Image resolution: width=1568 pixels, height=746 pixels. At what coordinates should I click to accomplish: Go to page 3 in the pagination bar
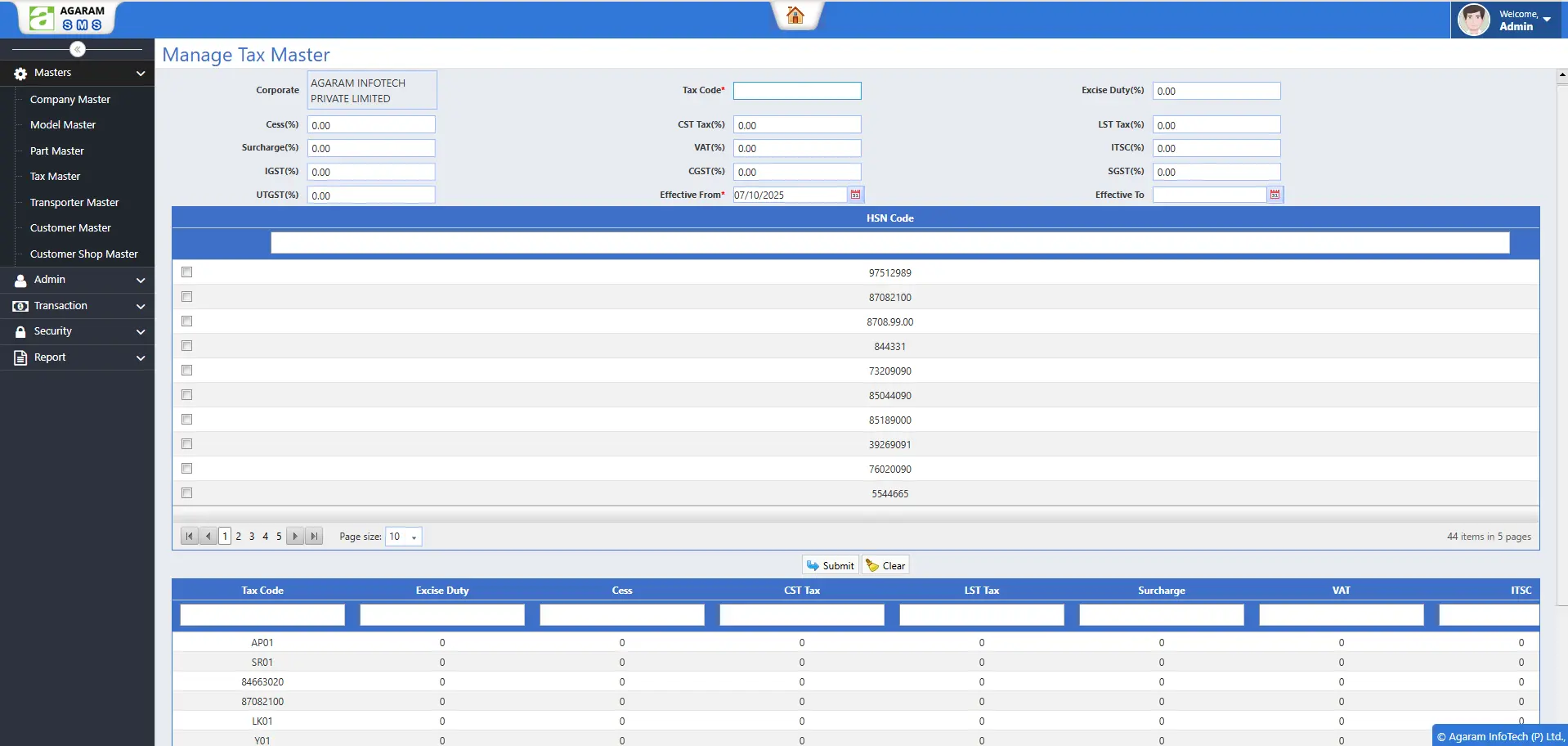[x=252, y=536]
